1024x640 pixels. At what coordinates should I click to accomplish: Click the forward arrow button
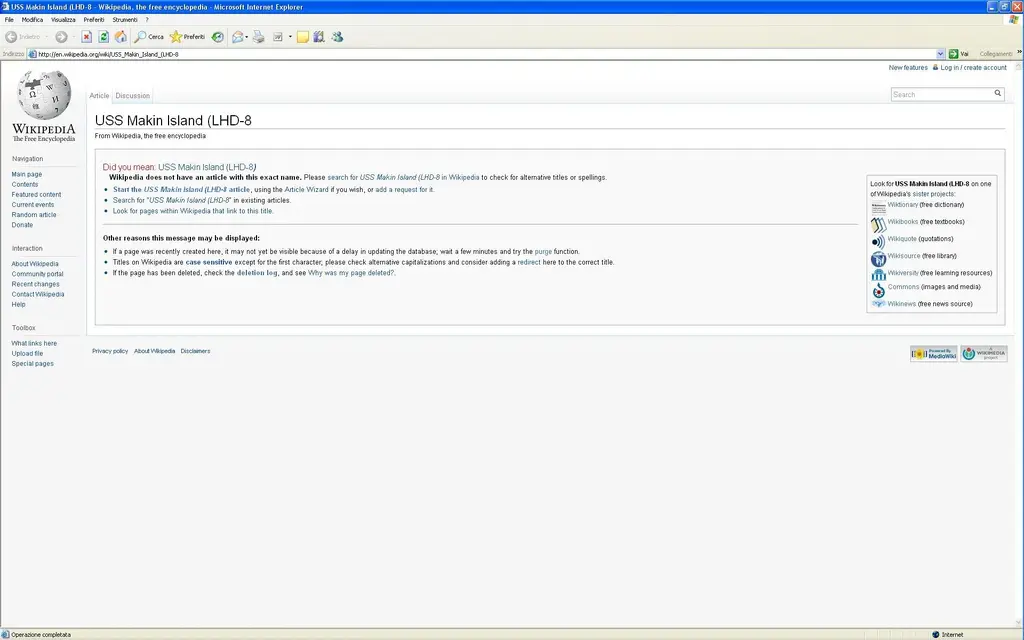[x=61, y=37]
